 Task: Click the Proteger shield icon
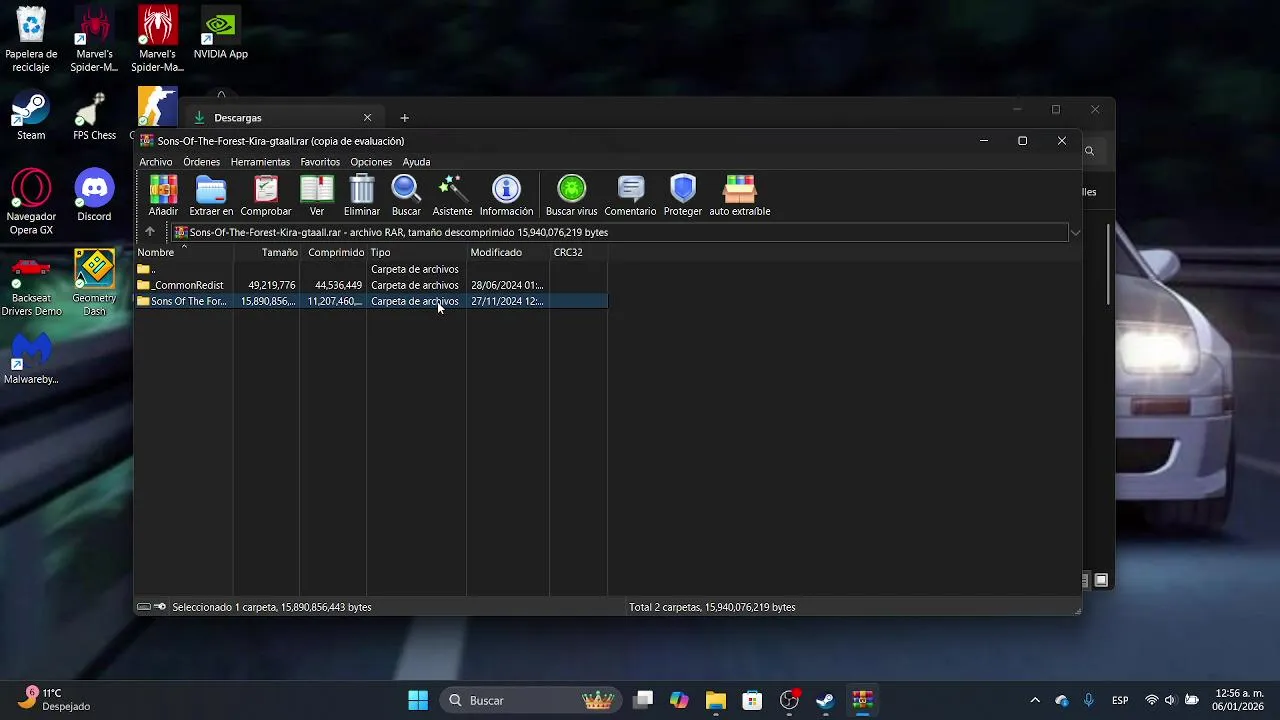683,196
